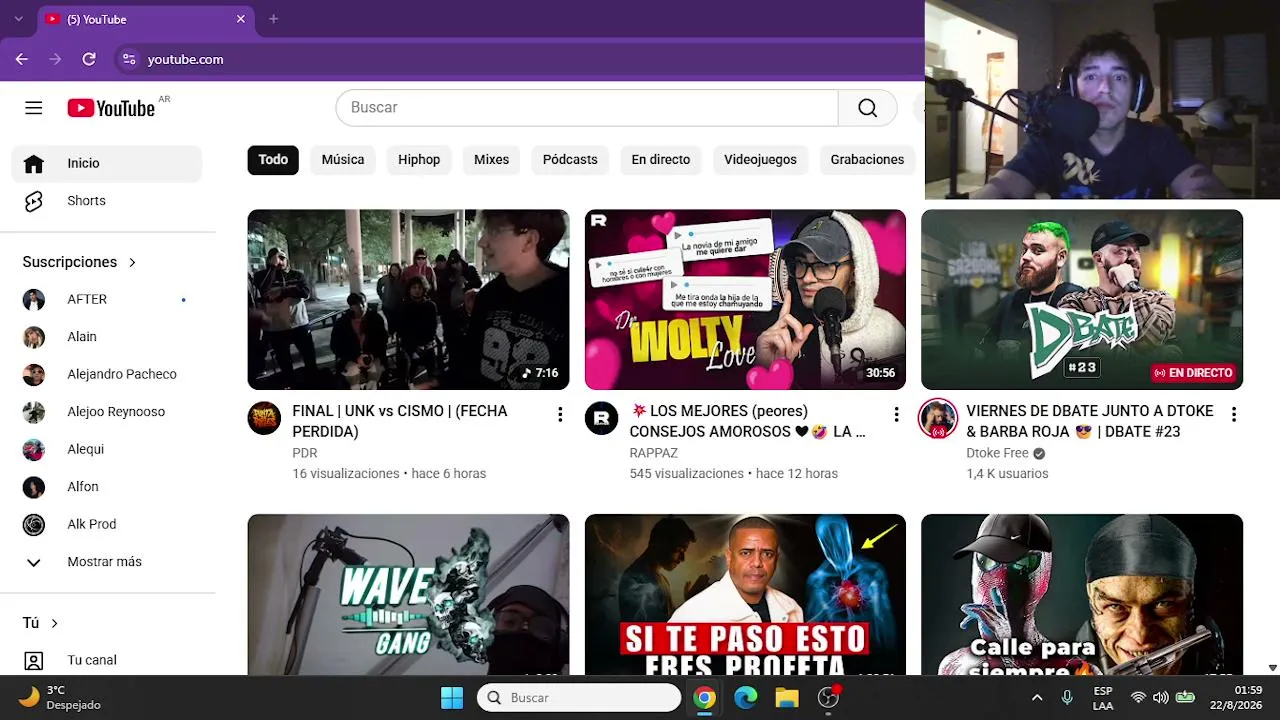Select the Mixes chip
This screenshot has height=720, width=1280.
tap(491, 160)
